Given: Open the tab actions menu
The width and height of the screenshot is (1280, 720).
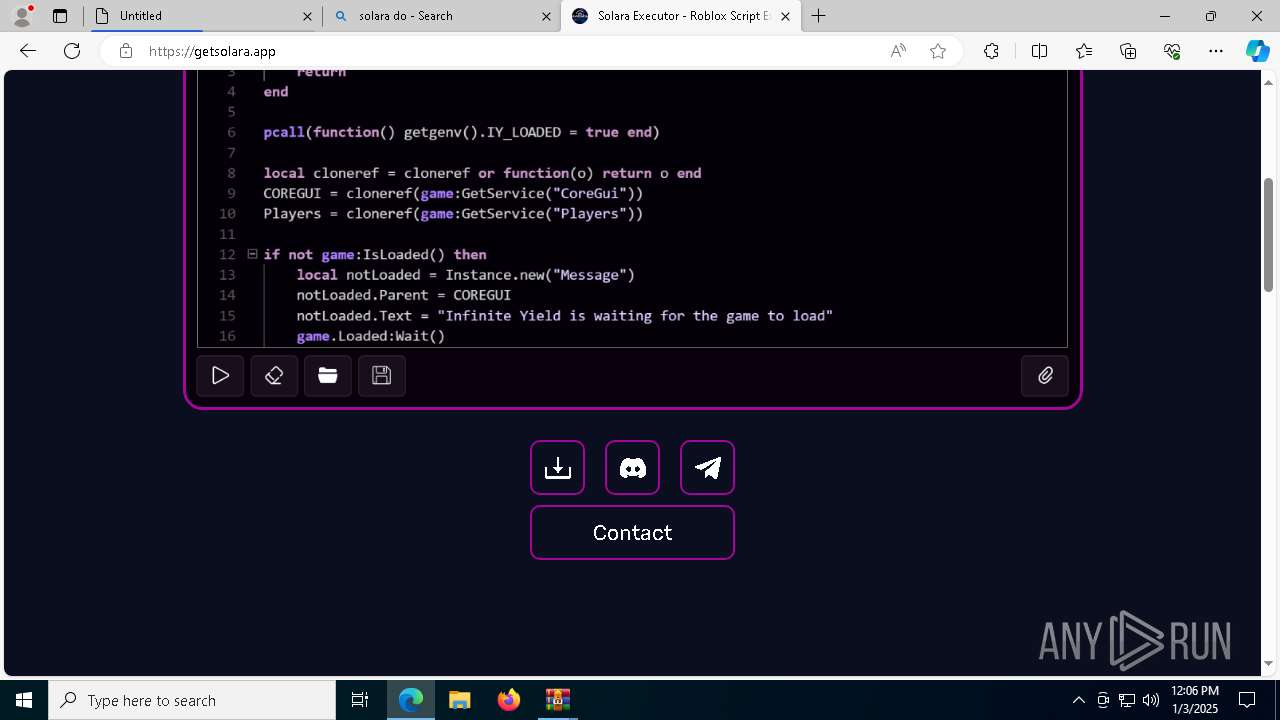Looking at the screenshot, I should (x=60, y=16).
